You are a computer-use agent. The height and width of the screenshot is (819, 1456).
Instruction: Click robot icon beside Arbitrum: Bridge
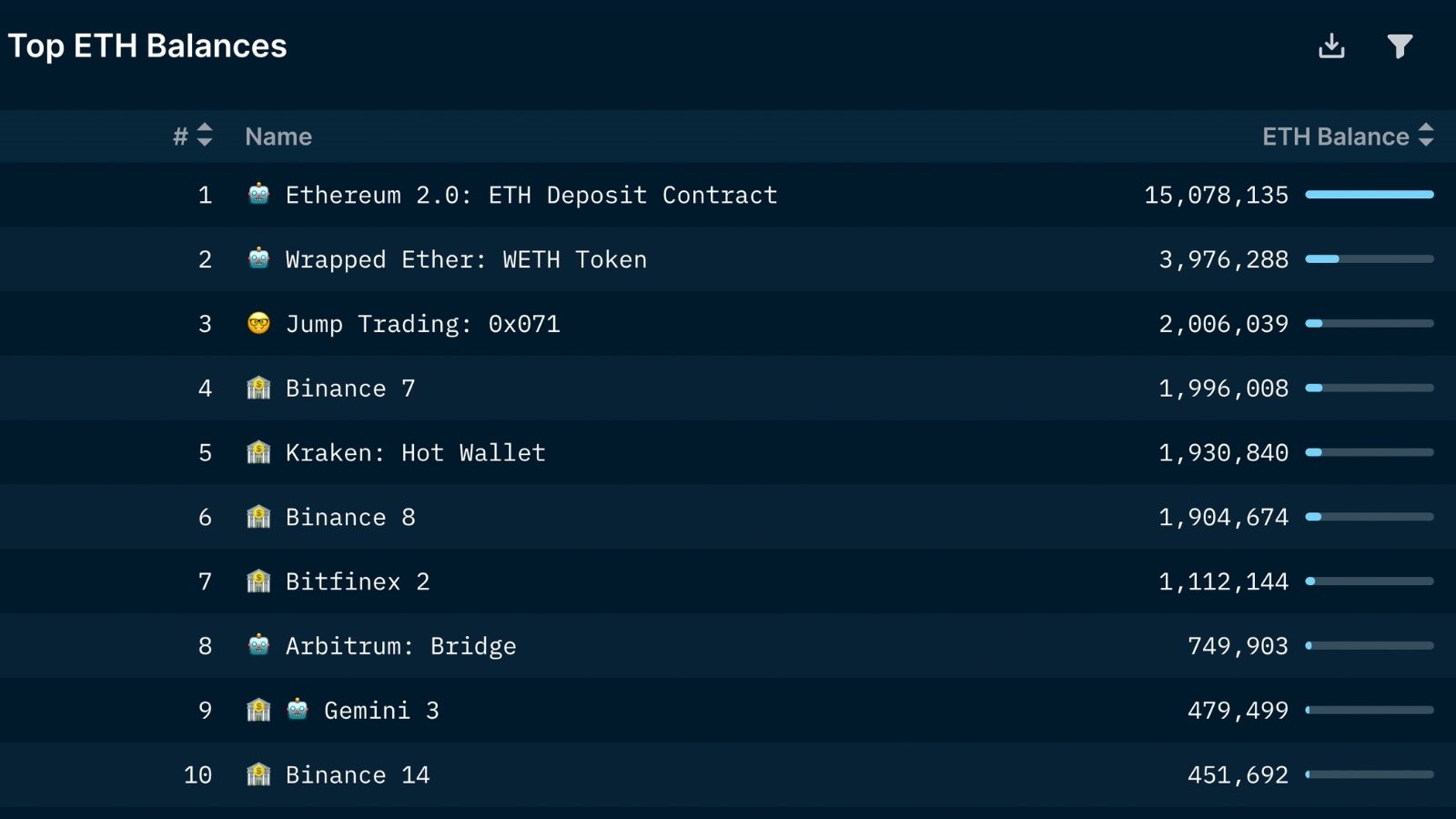pos(258,645)
